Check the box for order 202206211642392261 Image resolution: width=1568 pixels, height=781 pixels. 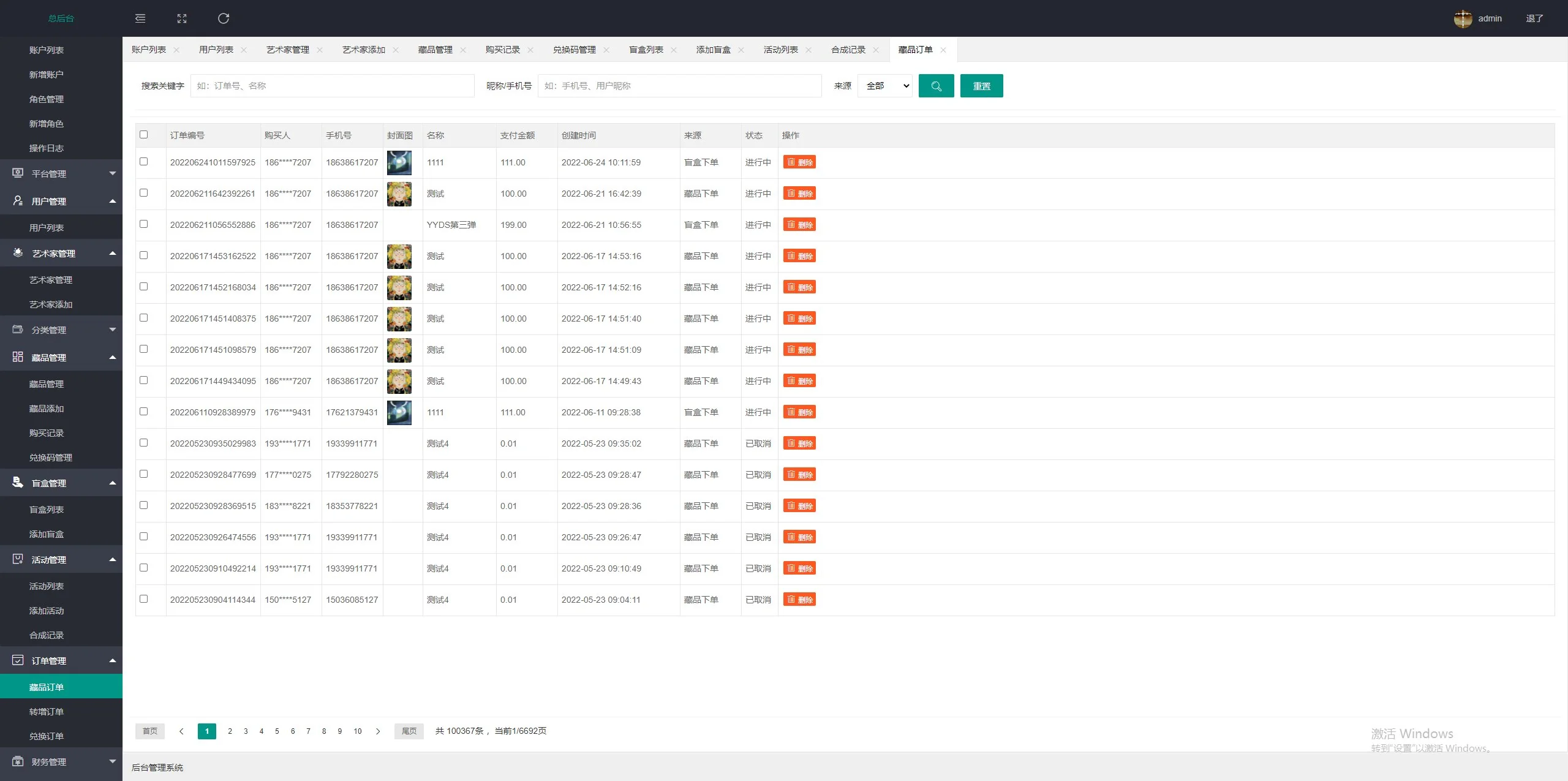point(144,193)
